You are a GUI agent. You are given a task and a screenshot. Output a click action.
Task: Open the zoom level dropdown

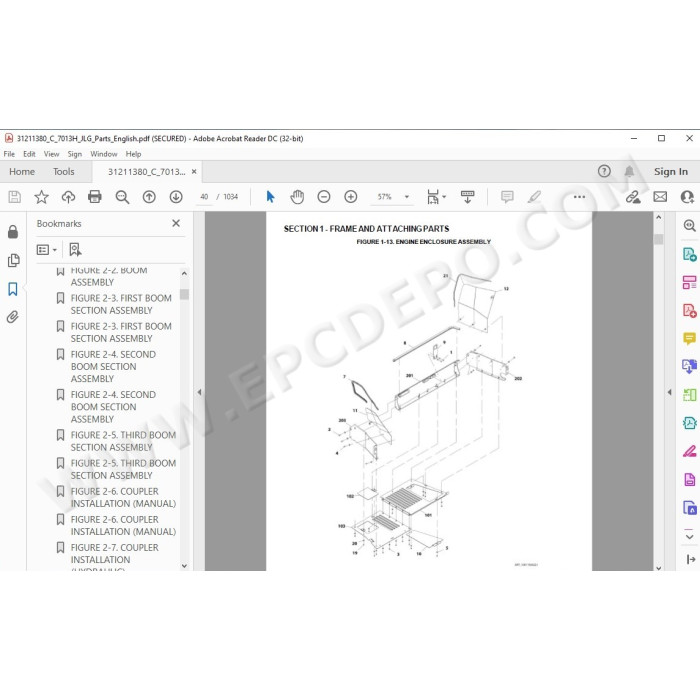pos(407,197)
